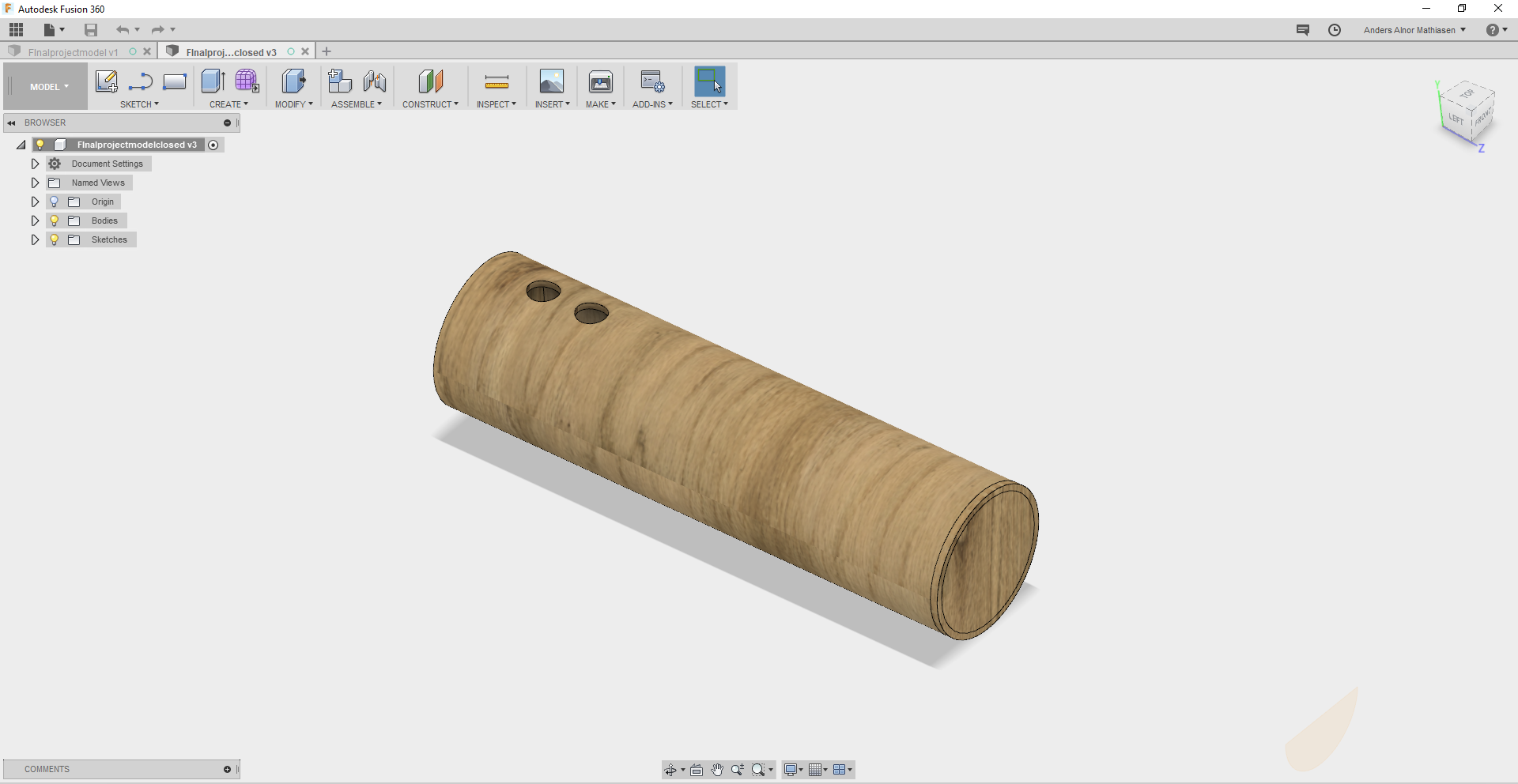Image resolution: width=1518 pixels, height=784 pixels.
Task: Select the Pan hand tool
Action: point(717,770)
